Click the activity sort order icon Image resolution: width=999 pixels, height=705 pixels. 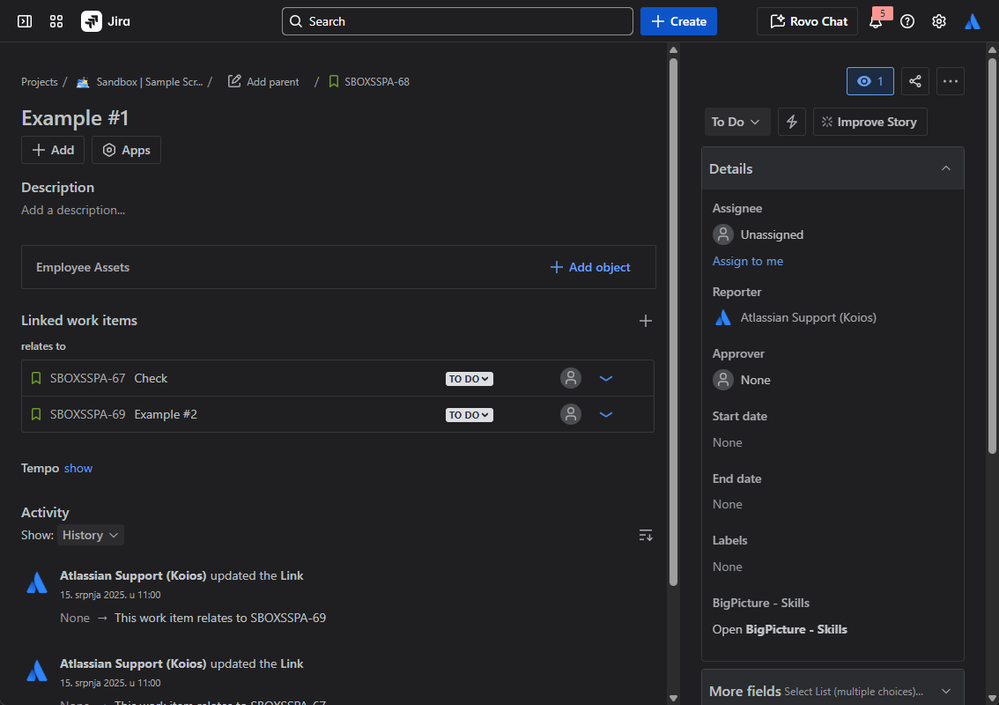(645, 535)
